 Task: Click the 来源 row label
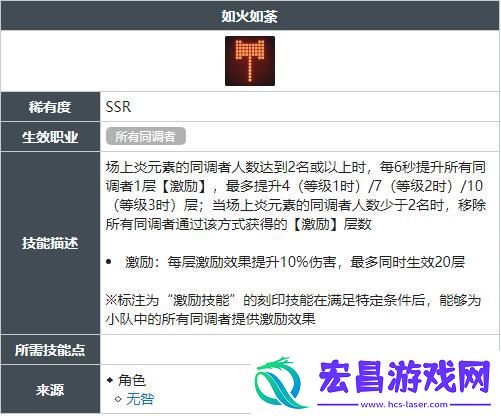pyautogui.click(x=50, y=390)
